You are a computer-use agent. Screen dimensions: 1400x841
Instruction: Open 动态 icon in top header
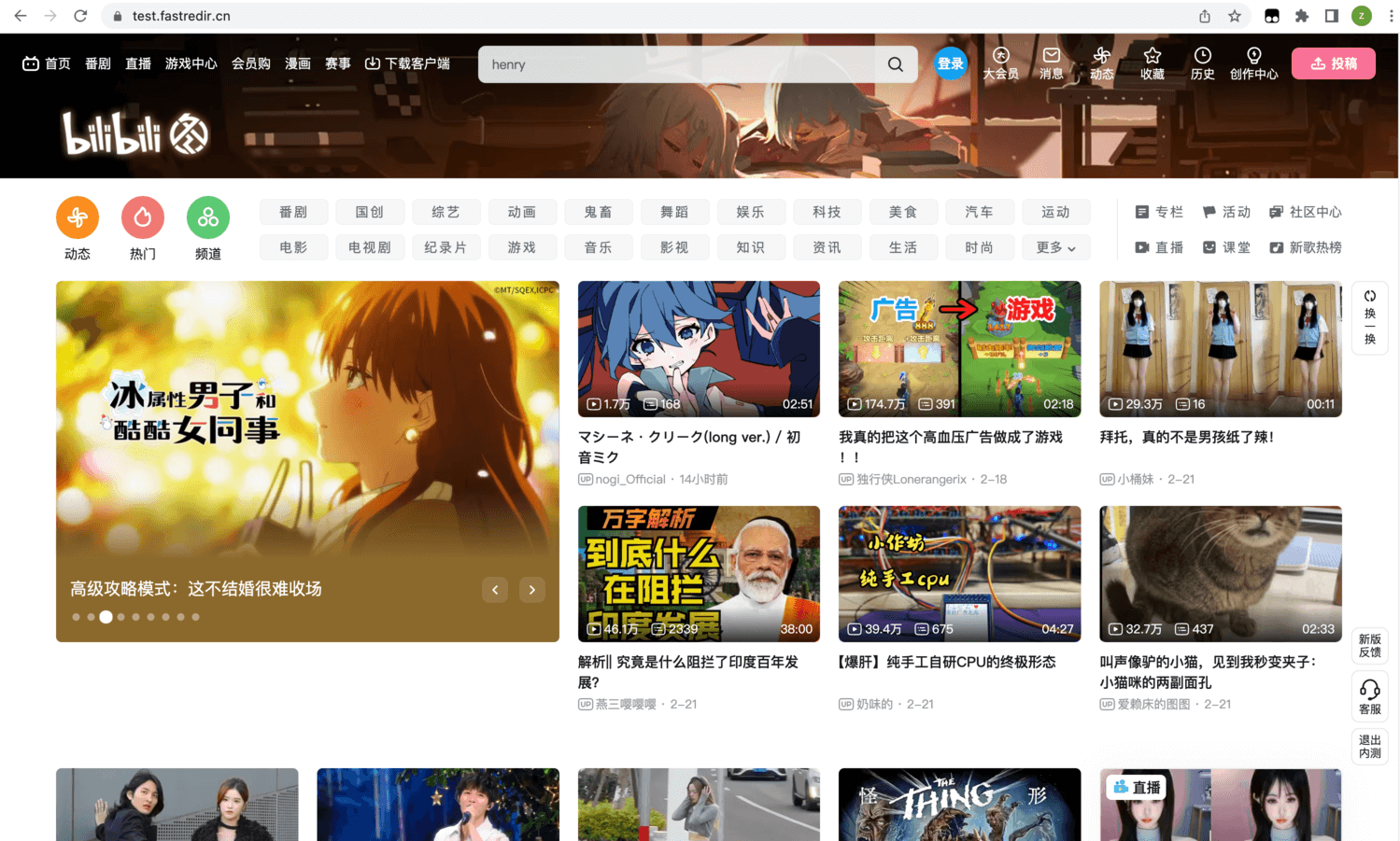click(1102, 63)
